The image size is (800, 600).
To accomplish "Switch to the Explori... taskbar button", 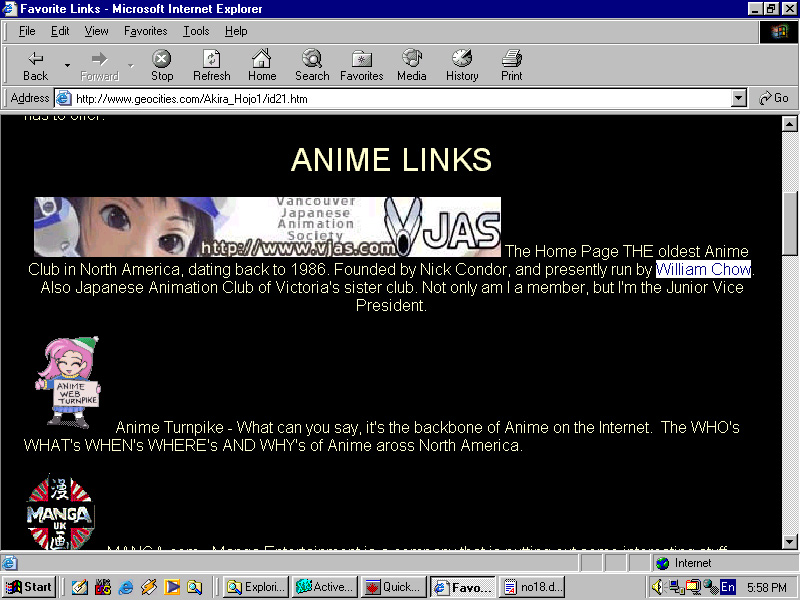I will tap(256, 587).
